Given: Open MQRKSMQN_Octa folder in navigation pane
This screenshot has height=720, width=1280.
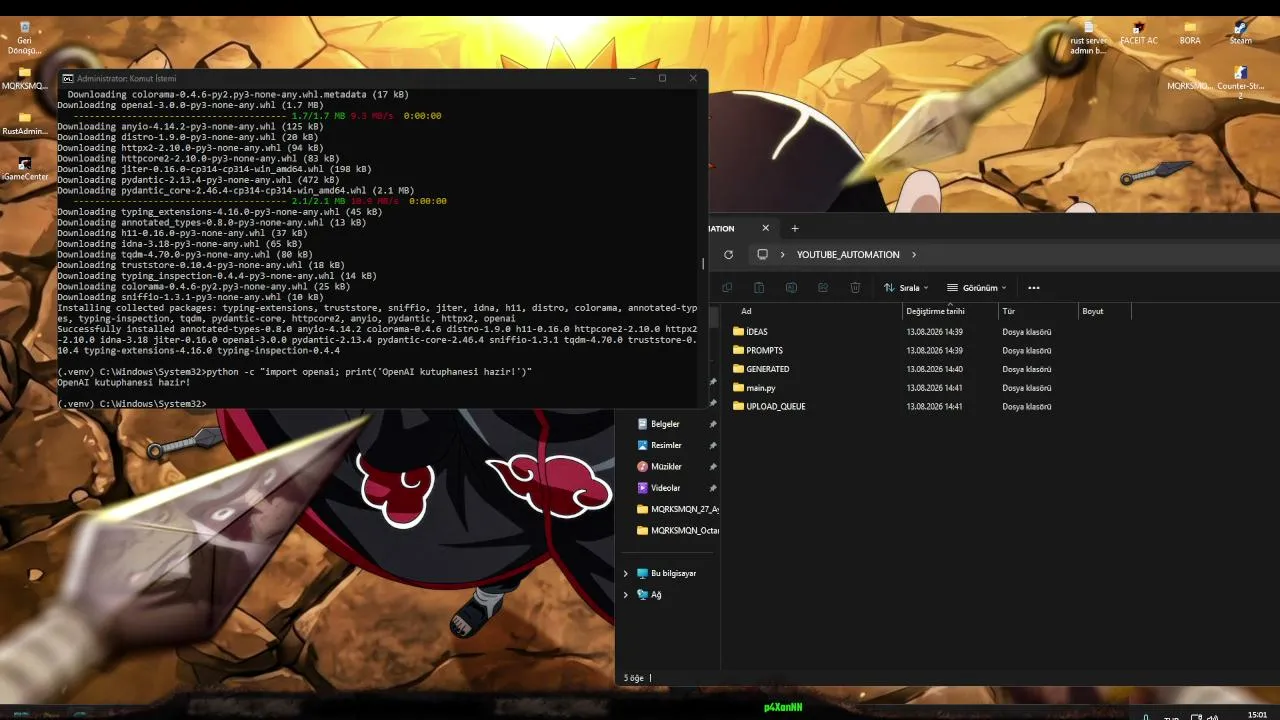Looking at the screenshot, I should coord(677,531).
